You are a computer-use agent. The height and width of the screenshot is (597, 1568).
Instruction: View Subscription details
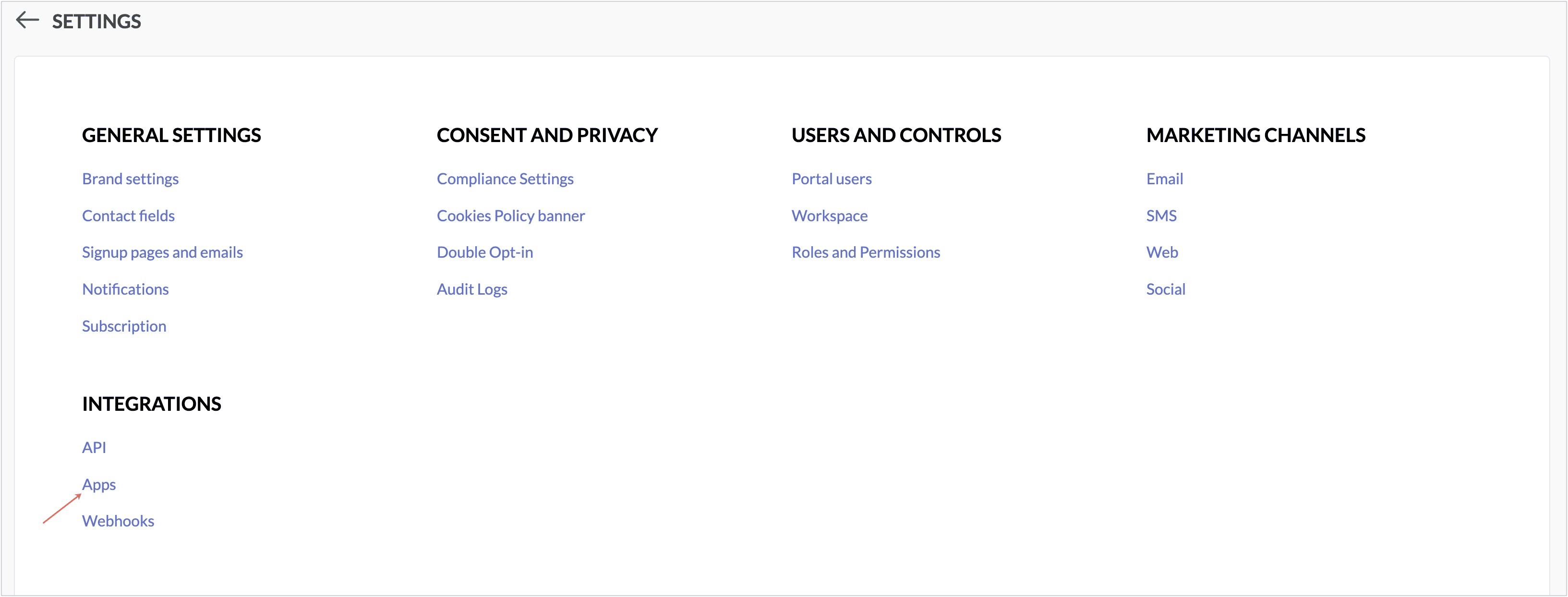[x=124, y=326]
